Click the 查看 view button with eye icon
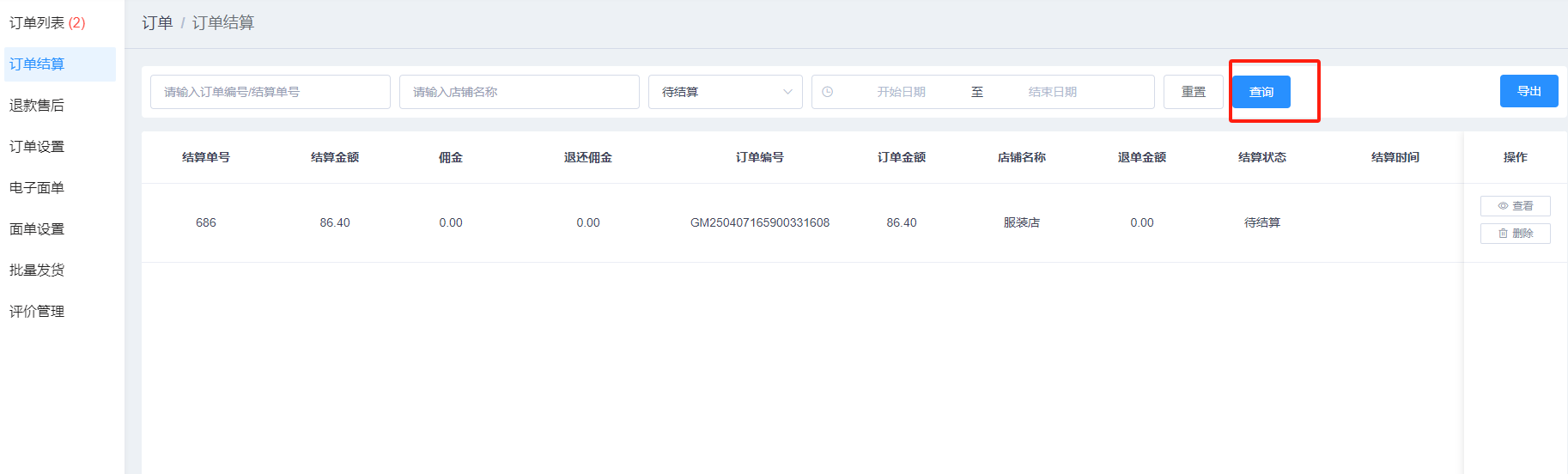 pyautogui.click(x=1515, y=206)
